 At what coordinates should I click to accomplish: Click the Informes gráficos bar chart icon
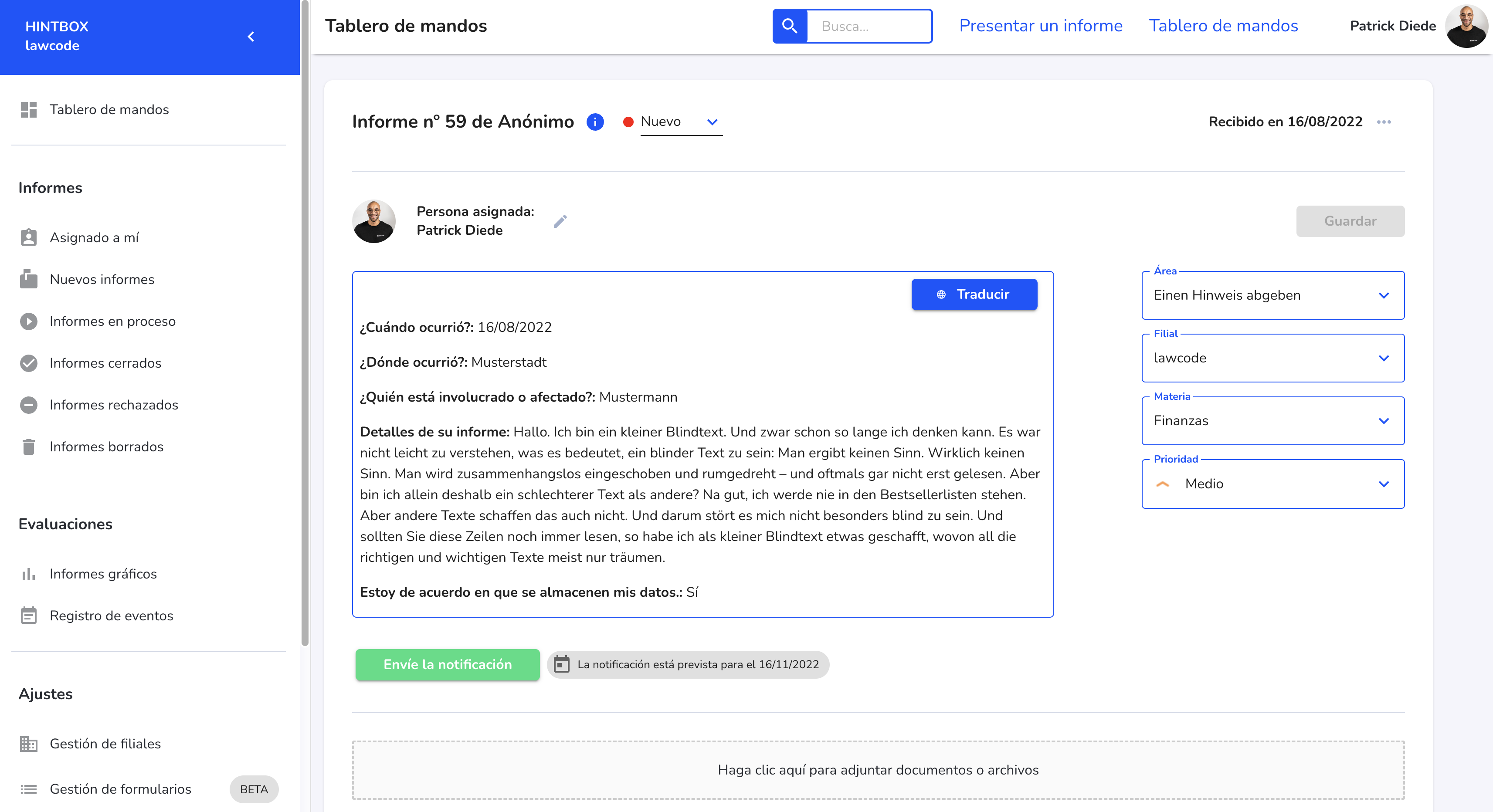[28, 574]
